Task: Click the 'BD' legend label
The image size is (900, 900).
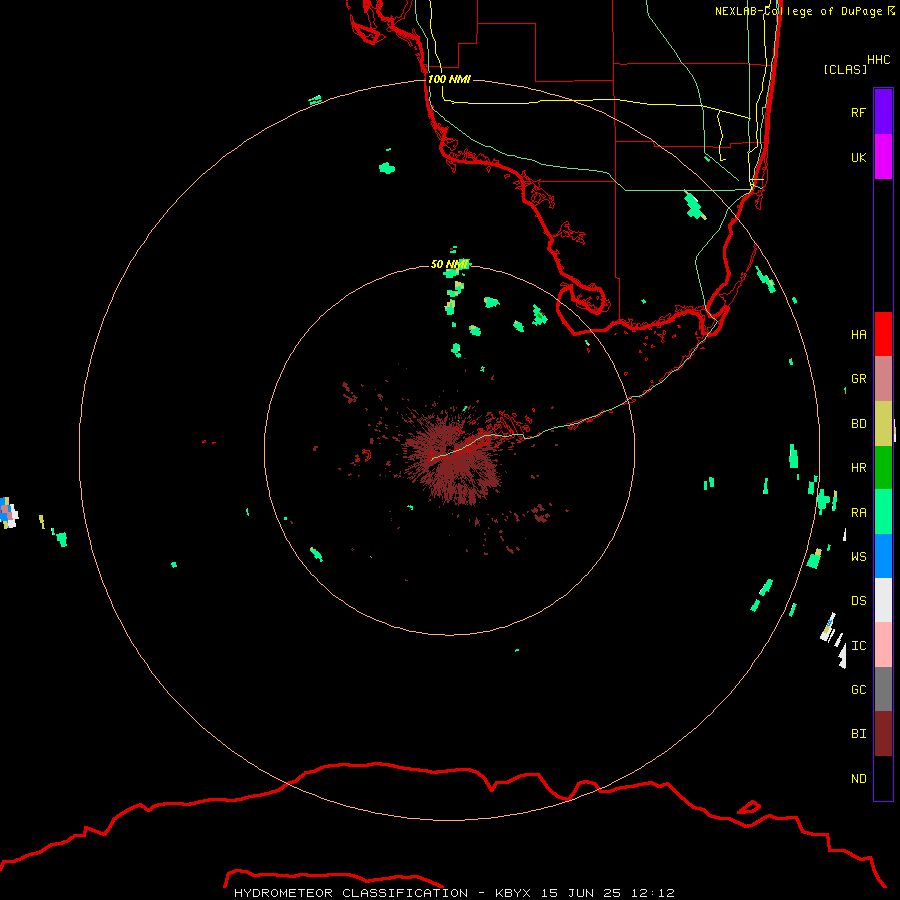Action: pos(858,424)
